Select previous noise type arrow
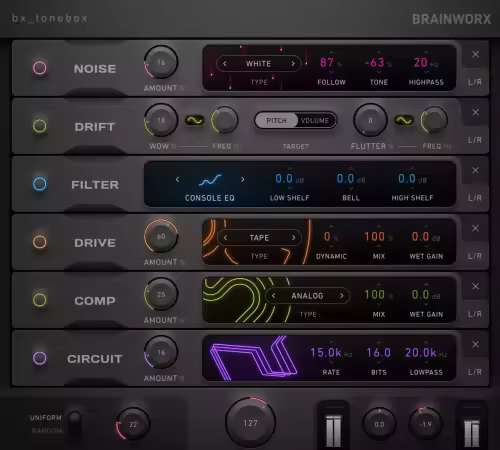This screenshot has width=500, height=450. [x=225, y=64]
